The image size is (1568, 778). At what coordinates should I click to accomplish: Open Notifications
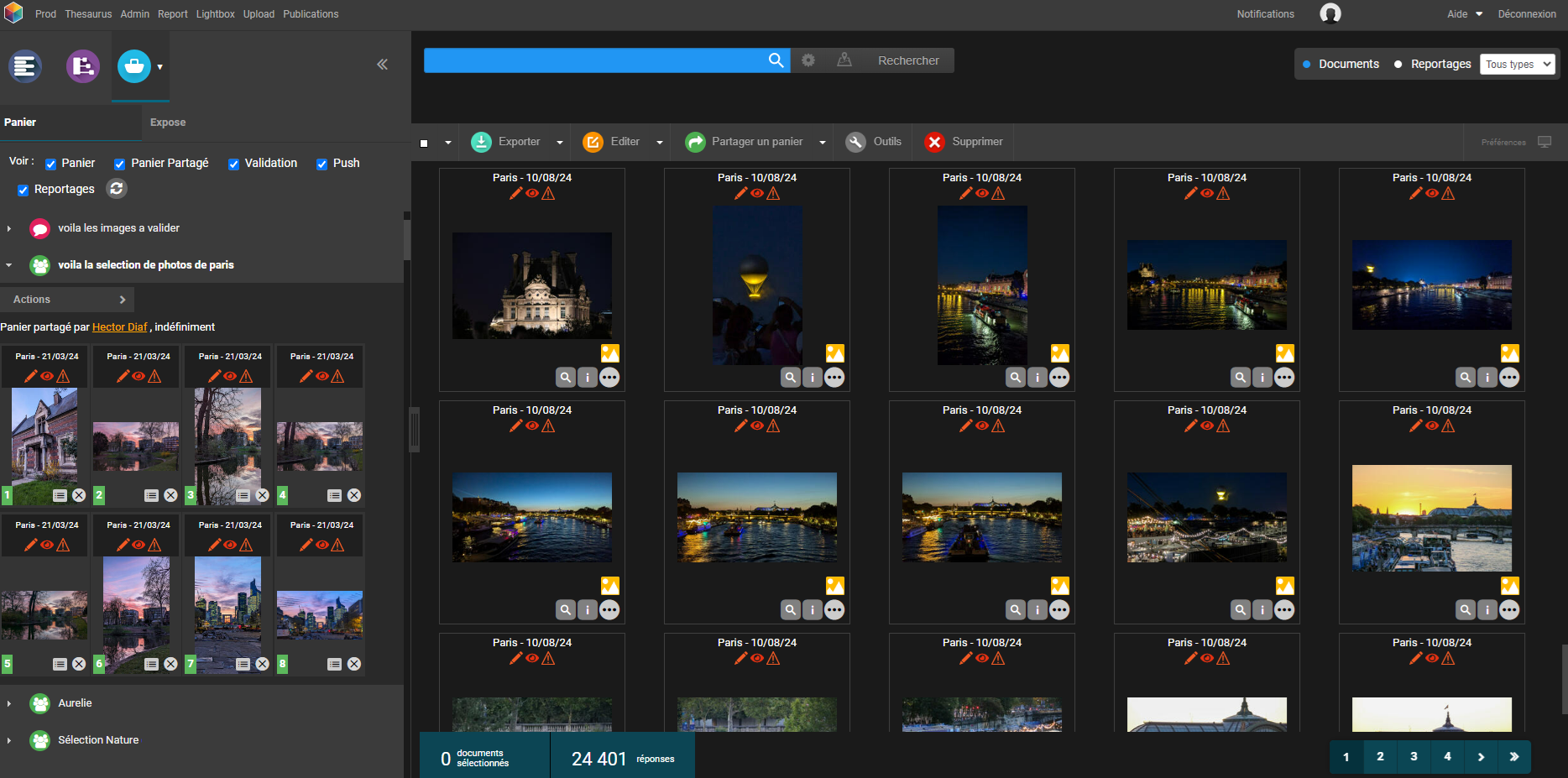click(x=1265, y=13)
